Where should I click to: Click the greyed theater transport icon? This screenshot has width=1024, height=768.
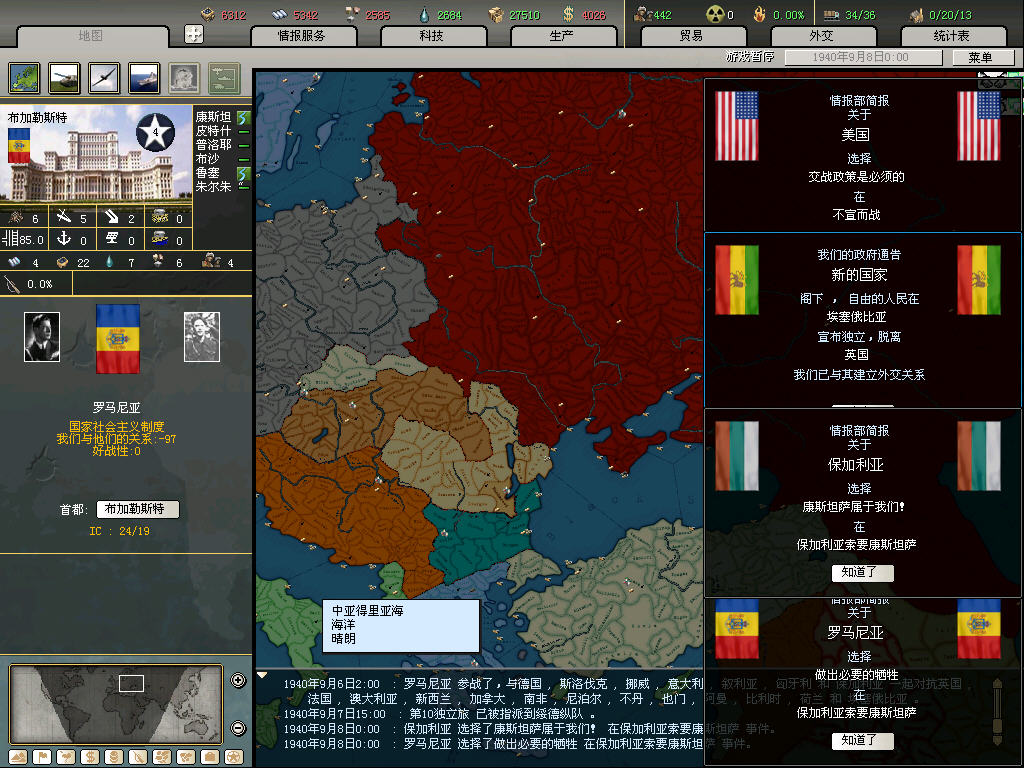point(224,78)
